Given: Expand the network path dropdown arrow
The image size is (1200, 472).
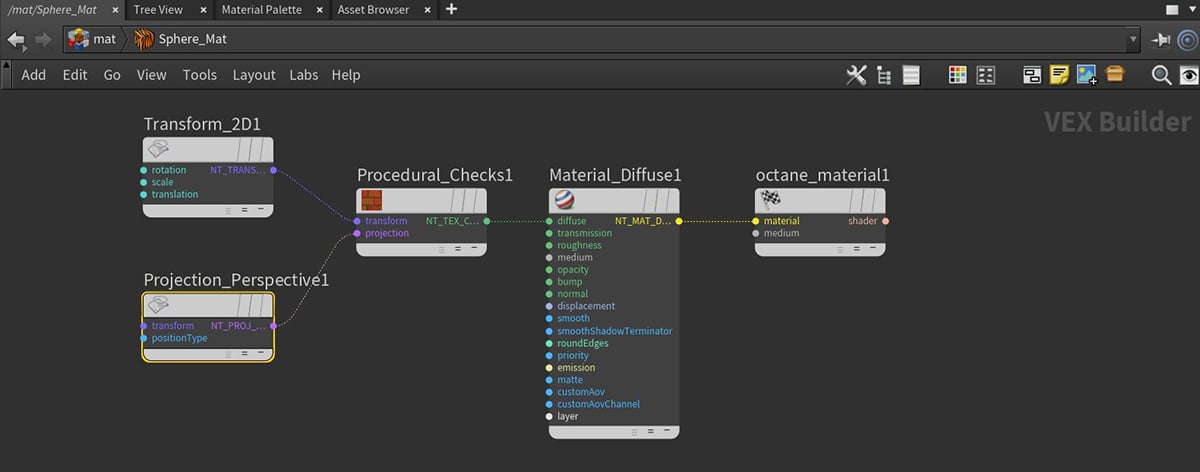Looking at the screenshot, I should pos(1133,40).
